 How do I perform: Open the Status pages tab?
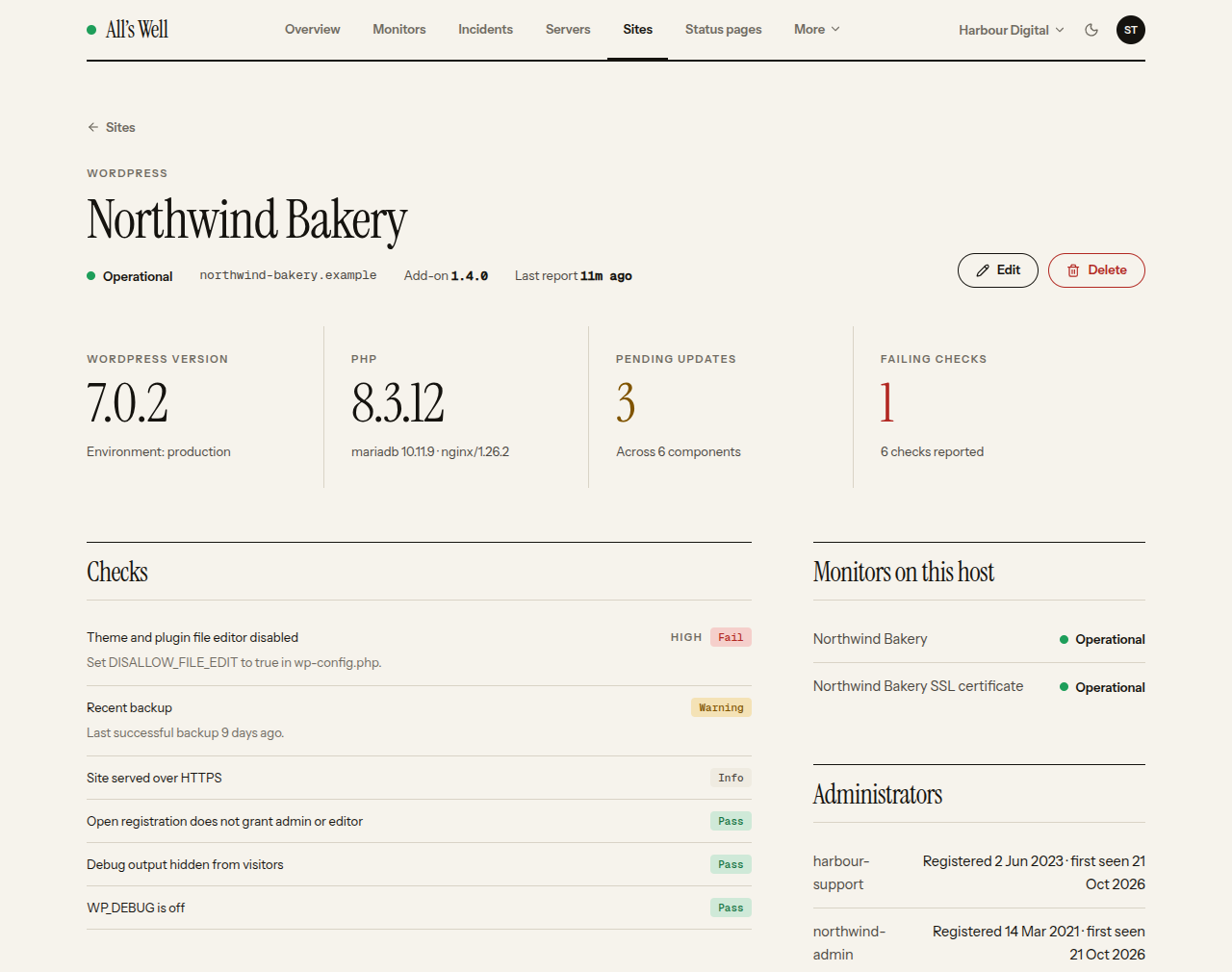[x=723, y=30]
